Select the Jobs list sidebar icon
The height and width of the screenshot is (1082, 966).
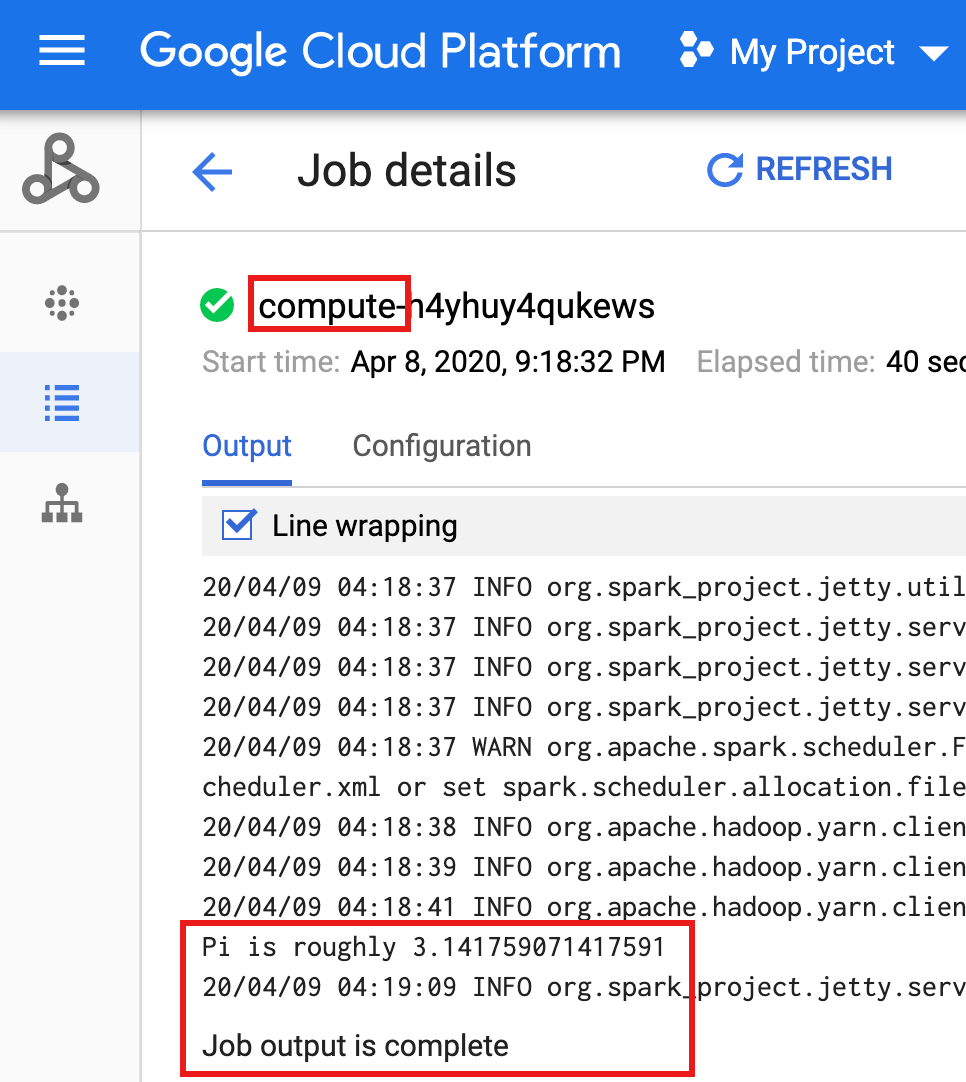[62, 402]
